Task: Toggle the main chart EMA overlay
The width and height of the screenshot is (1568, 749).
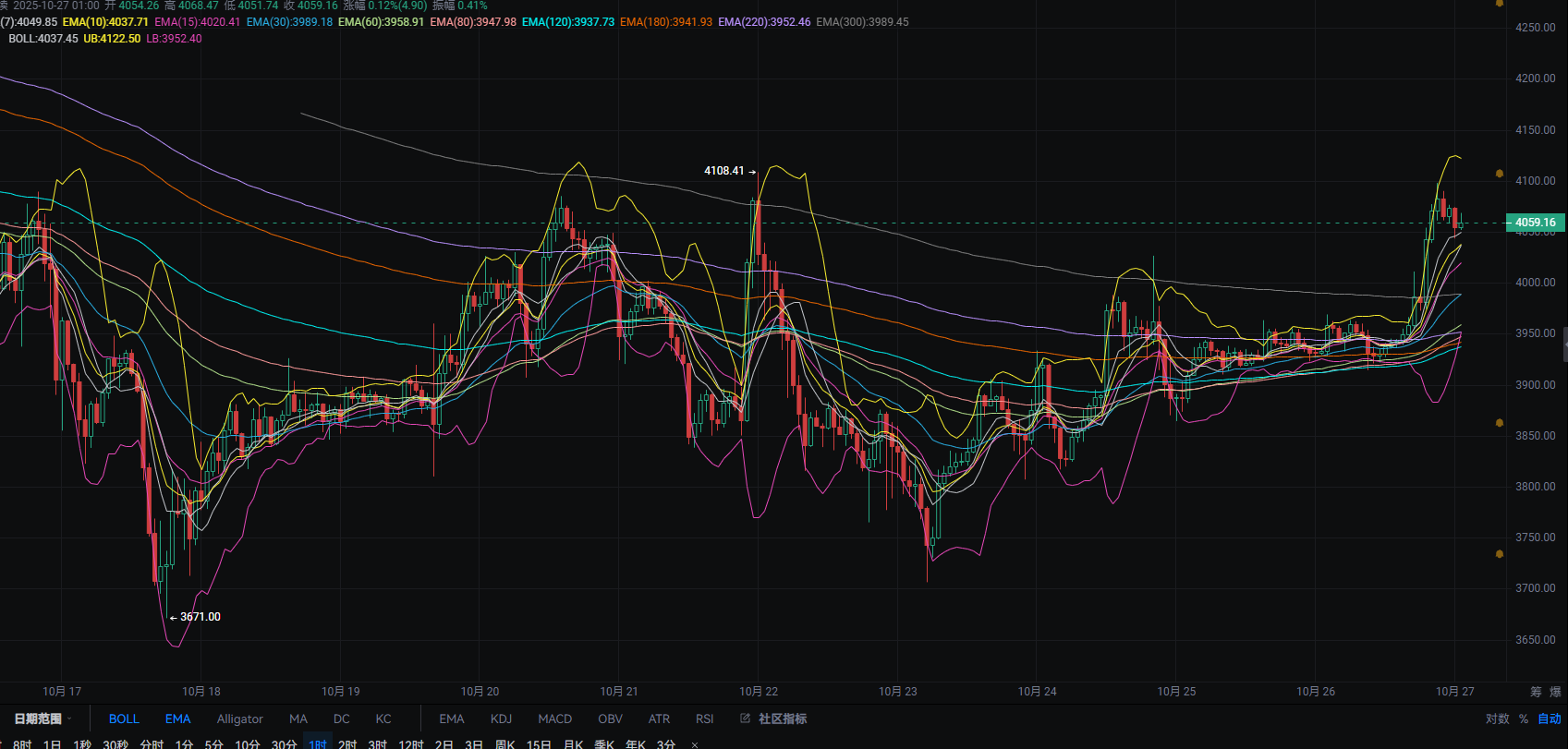Action: point(177,719)
